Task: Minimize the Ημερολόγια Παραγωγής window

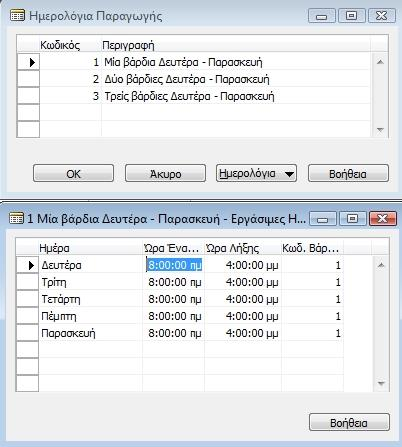Action: [321, 16]
